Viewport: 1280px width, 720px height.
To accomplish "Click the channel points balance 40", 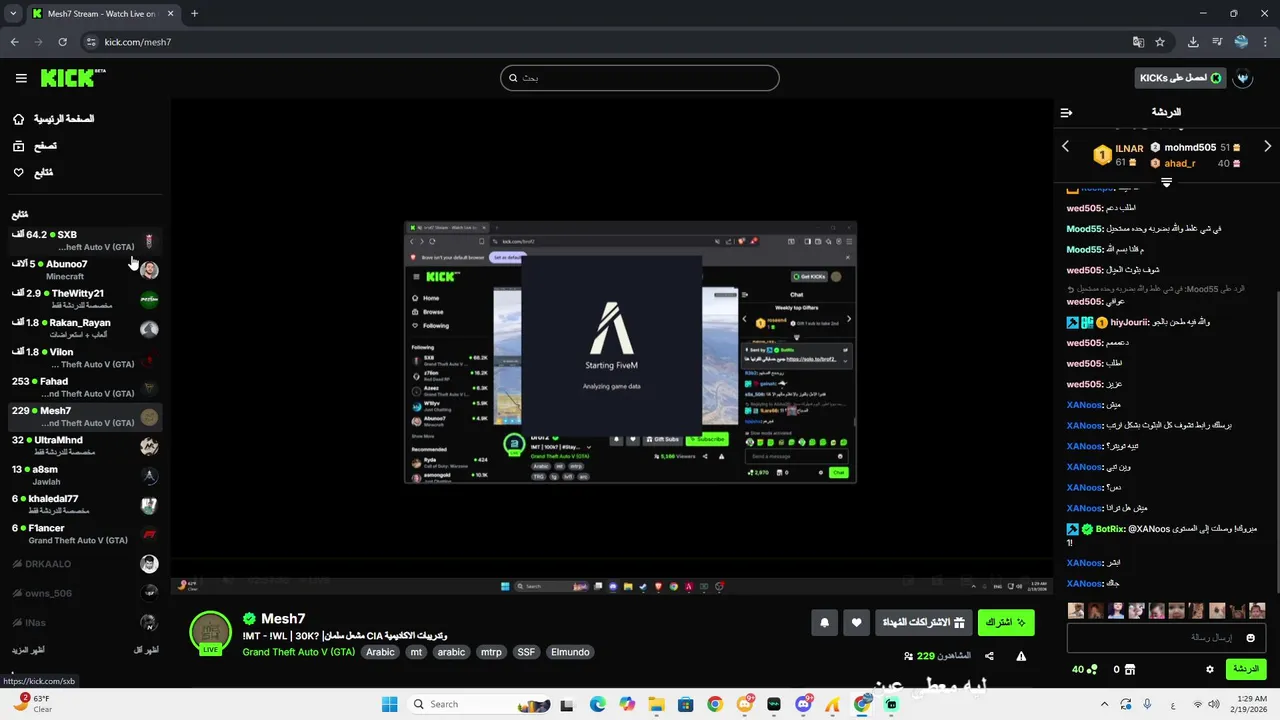I will 1084,669.
